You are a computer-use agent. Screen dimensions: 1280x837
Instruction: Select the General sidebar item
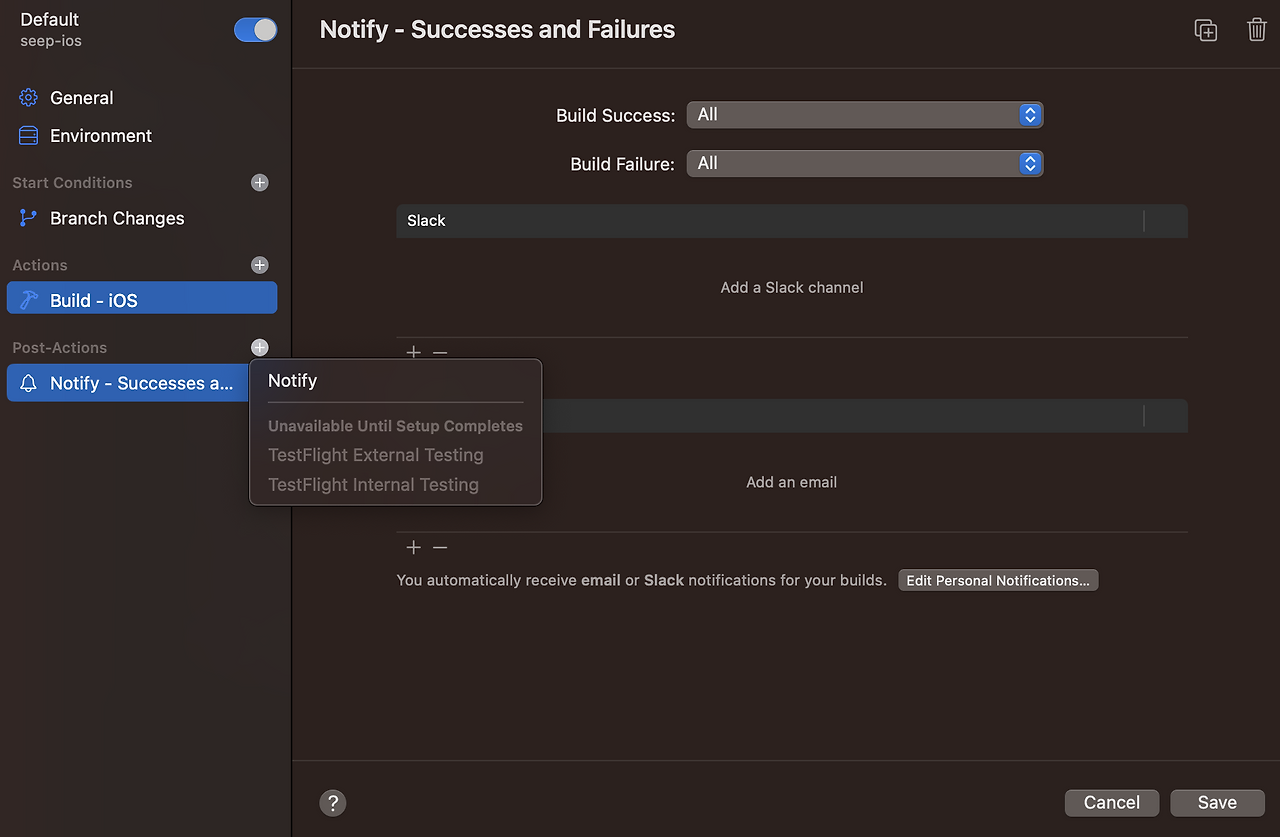pos(81,98)
